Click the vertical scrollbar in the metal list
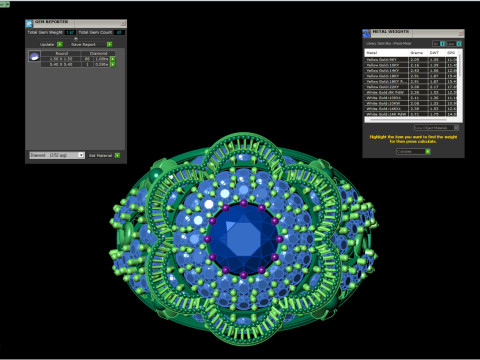 460,65
